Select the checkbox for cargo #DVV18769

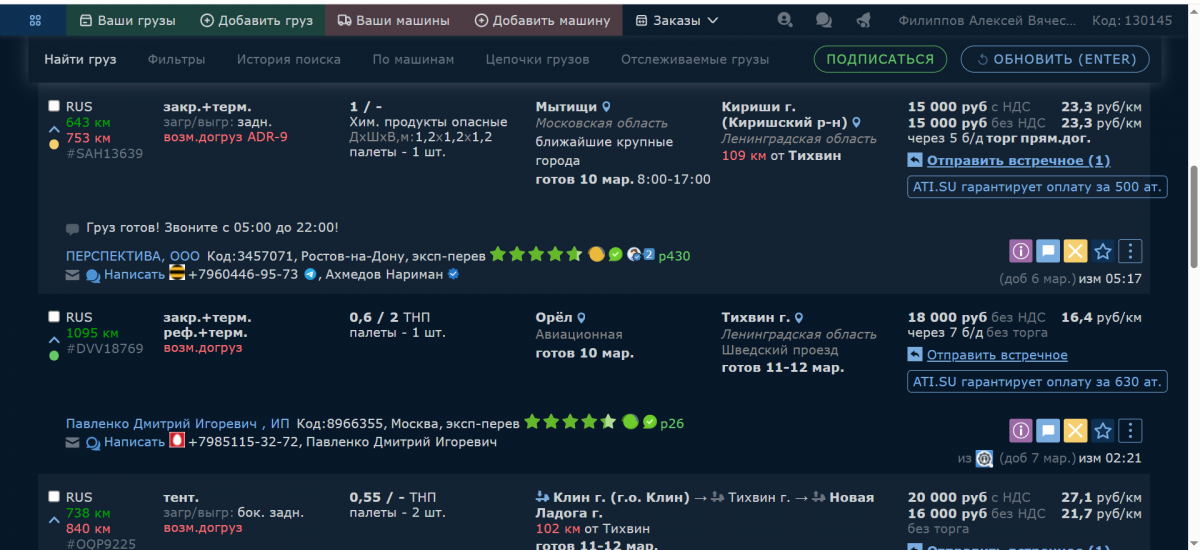[x=54, y=317]
